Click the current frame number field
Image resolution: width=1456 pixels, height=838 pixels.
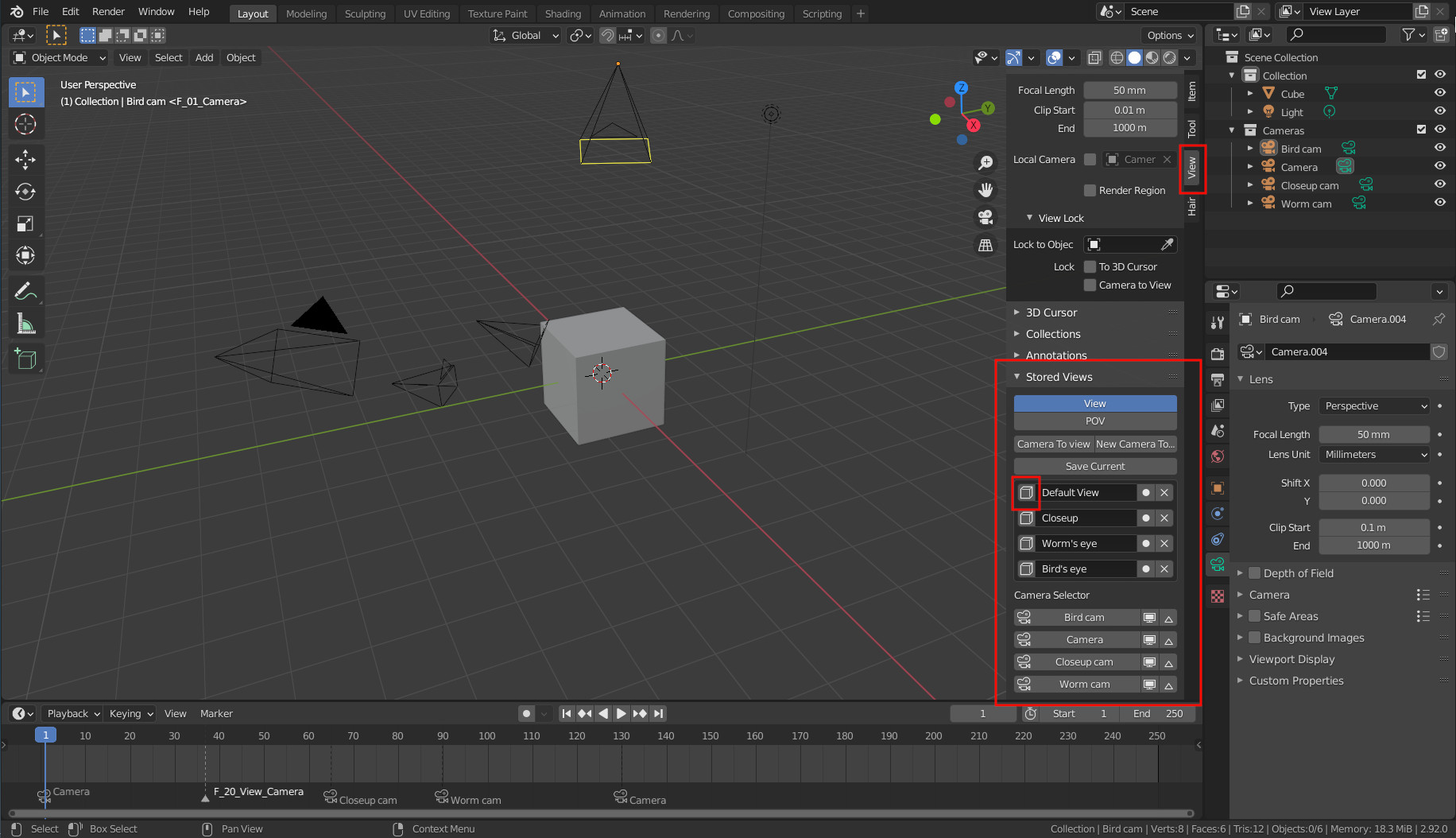[x=982, y=713]
